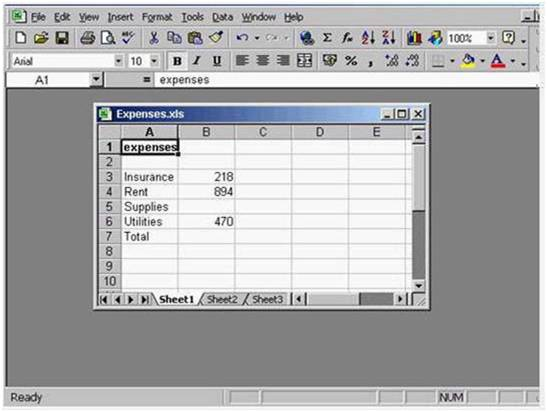Viewport: 547px width, 412px height.
Task: Toggle Italic formatting button
Action: click(197, 61)
